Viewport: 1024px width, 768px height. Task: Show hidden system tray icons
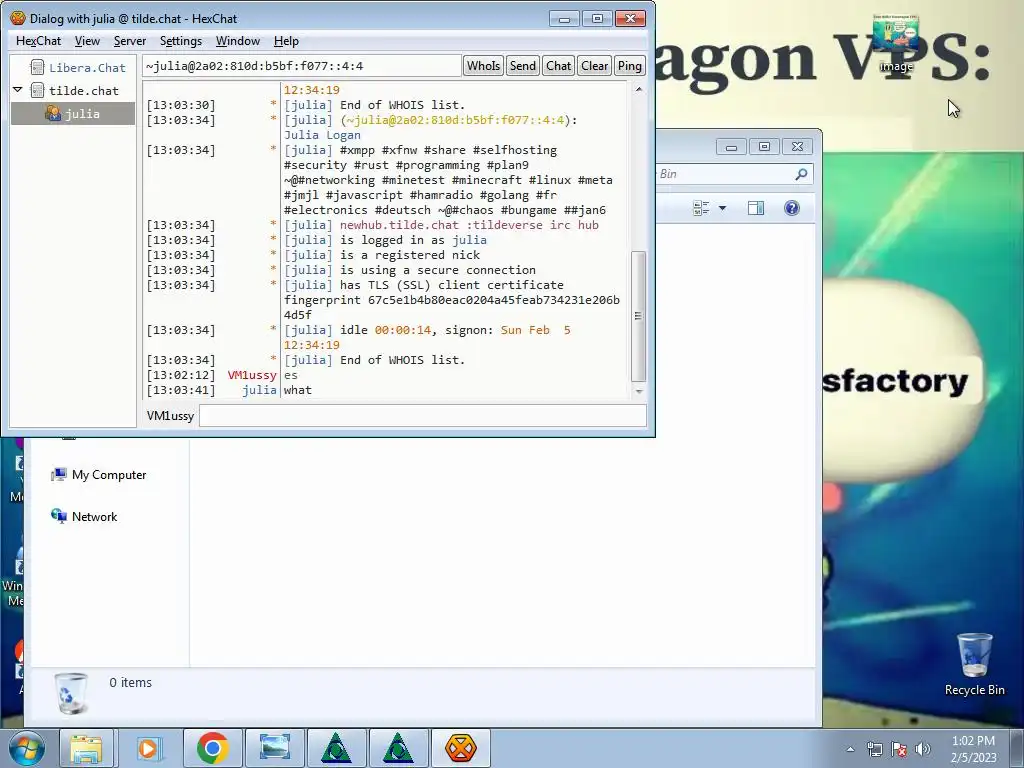coord(850,749)
